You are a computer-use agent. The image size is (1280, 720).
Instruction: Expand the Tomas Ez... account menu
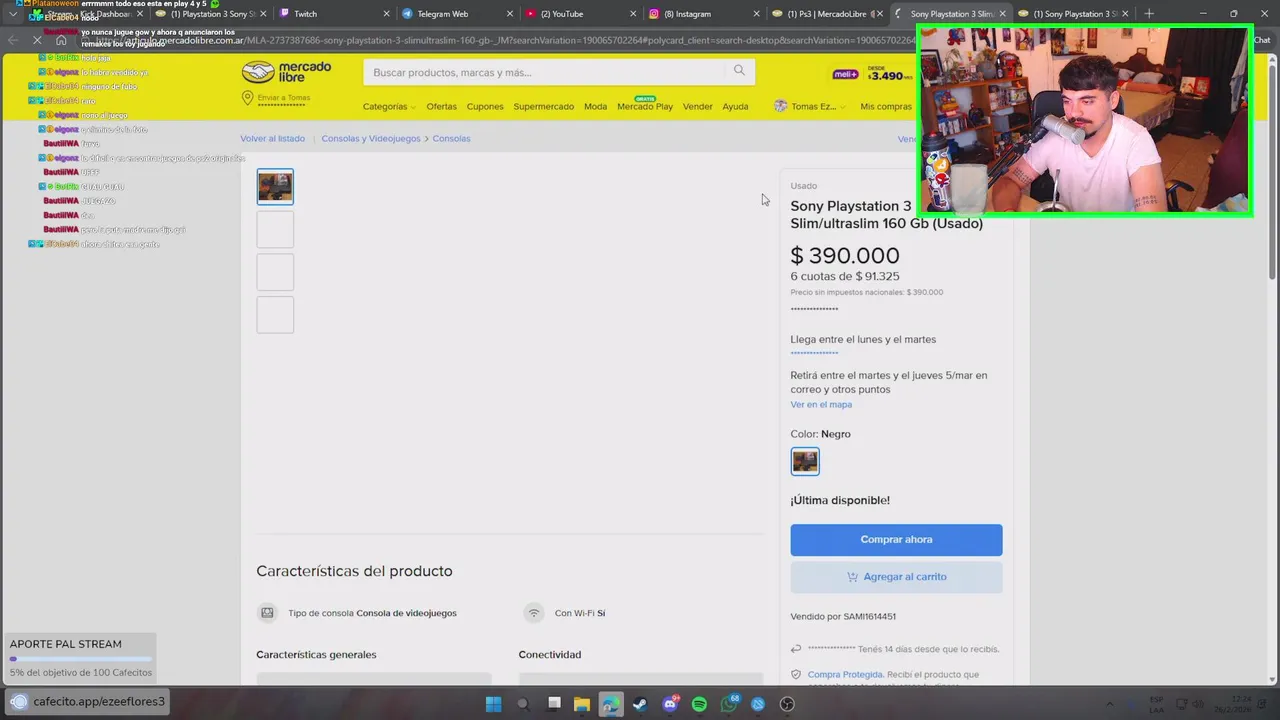click(x=809, y=106)
